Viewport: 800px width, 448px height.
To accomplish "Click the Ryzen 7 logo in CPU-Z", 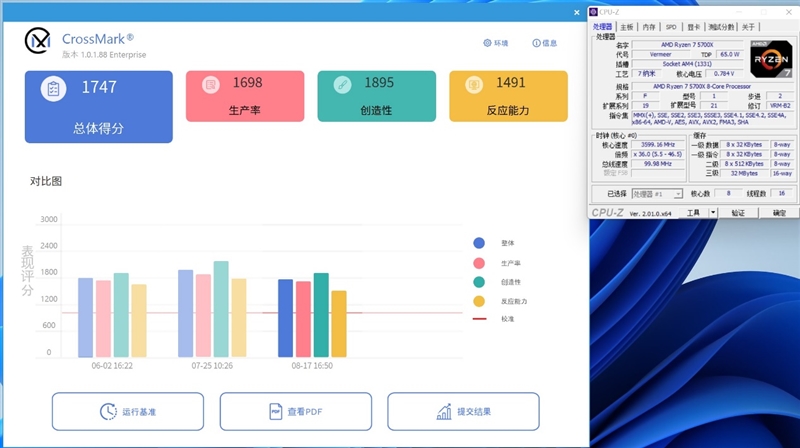I will (771, 59).
